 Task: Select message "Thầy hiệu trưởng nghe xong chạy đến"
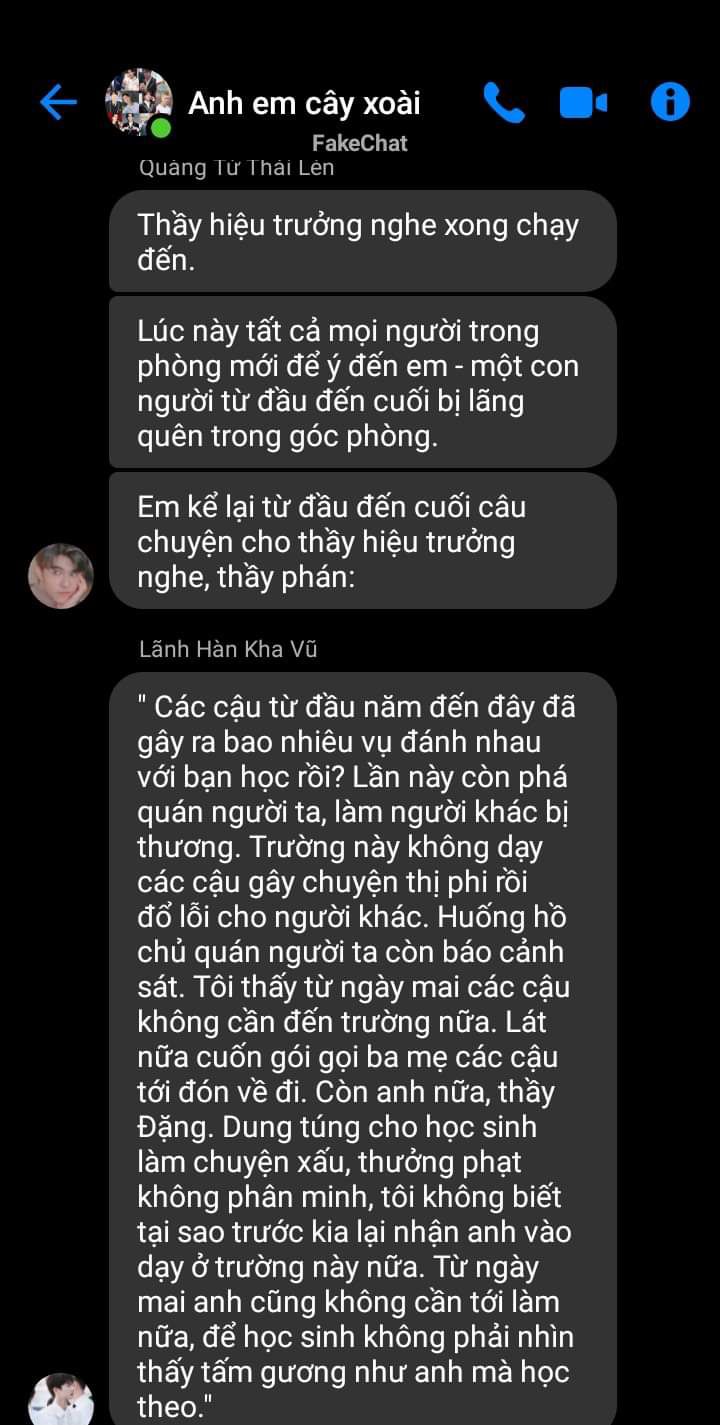pos(362,241)
